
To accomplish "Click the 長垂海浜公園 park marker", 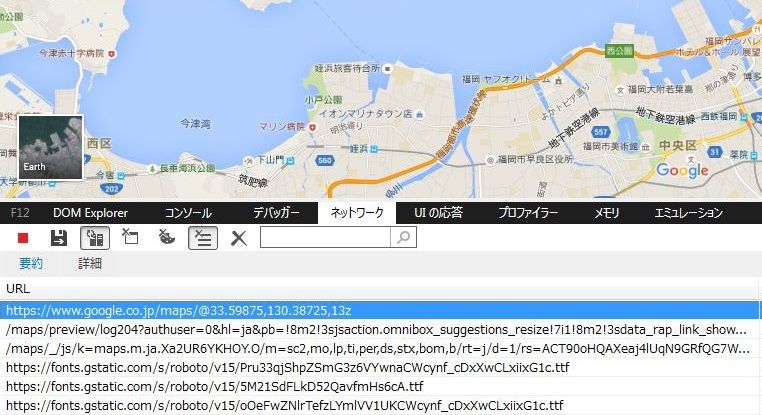I will [x=152, y=168].
